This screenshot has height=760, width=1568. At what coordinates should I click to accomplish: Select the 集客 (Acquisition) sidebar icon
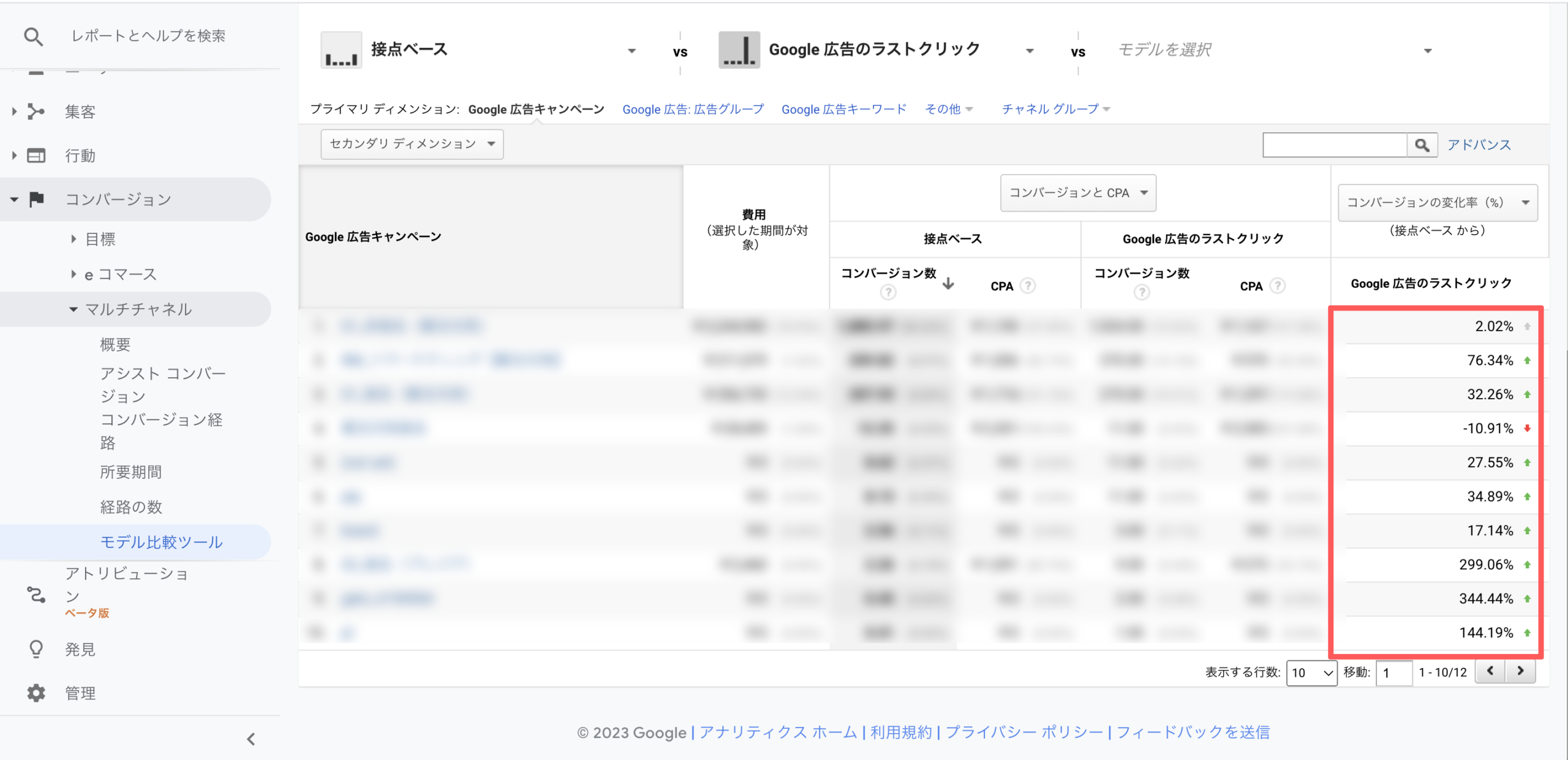pyautogui.click(x=35, y=111)
